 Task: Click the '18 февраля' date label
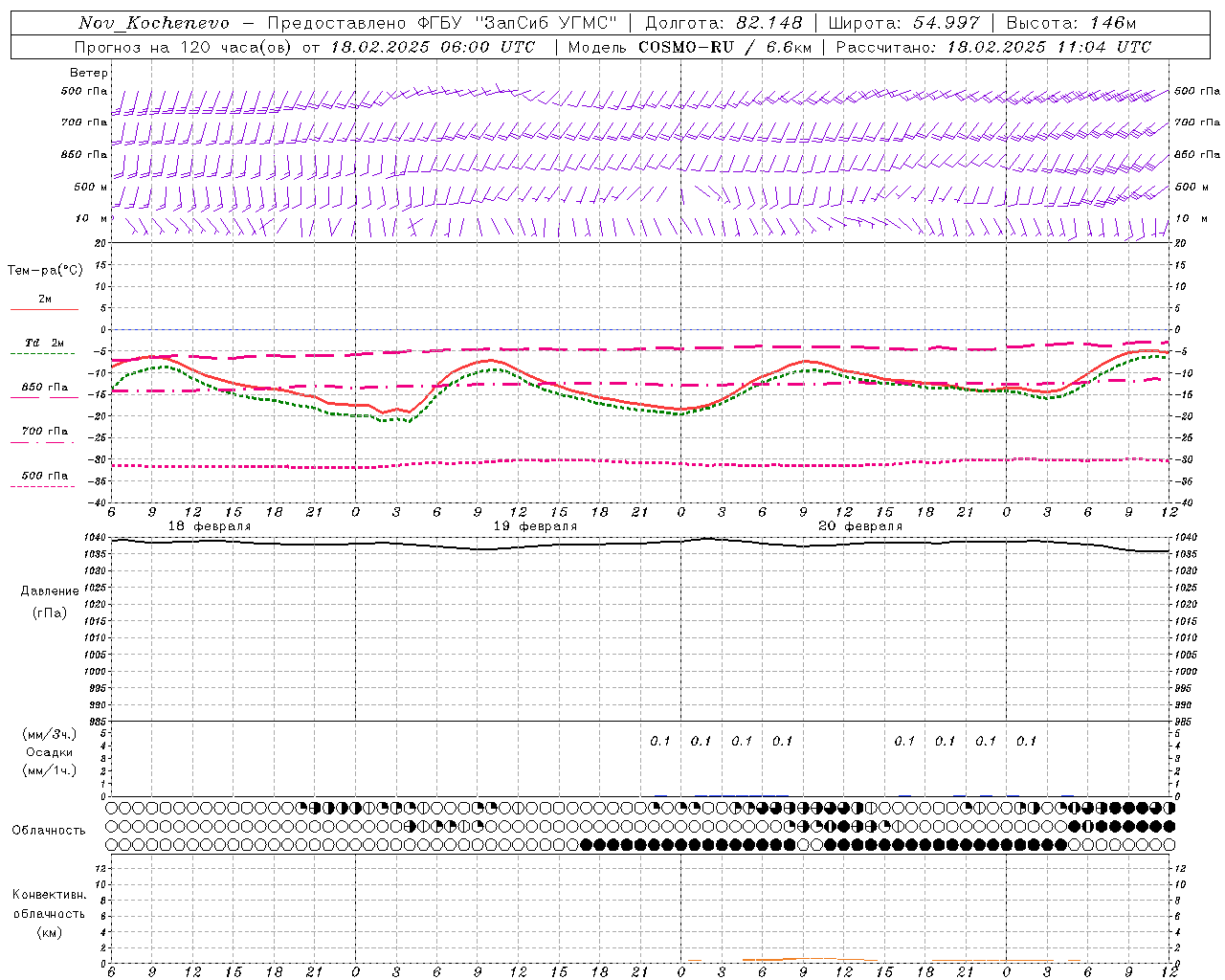pos(210,526)
